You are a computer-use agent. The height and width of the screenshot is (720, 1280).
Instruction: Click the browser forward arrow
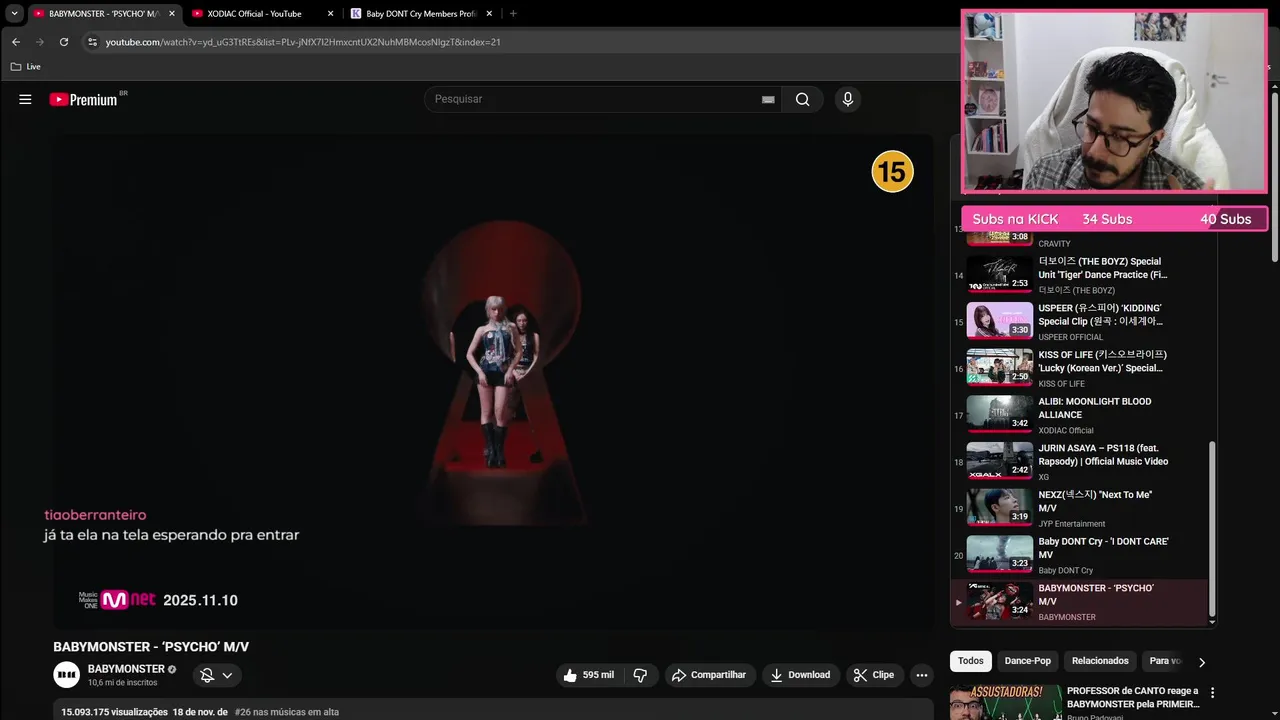[40, 42]
